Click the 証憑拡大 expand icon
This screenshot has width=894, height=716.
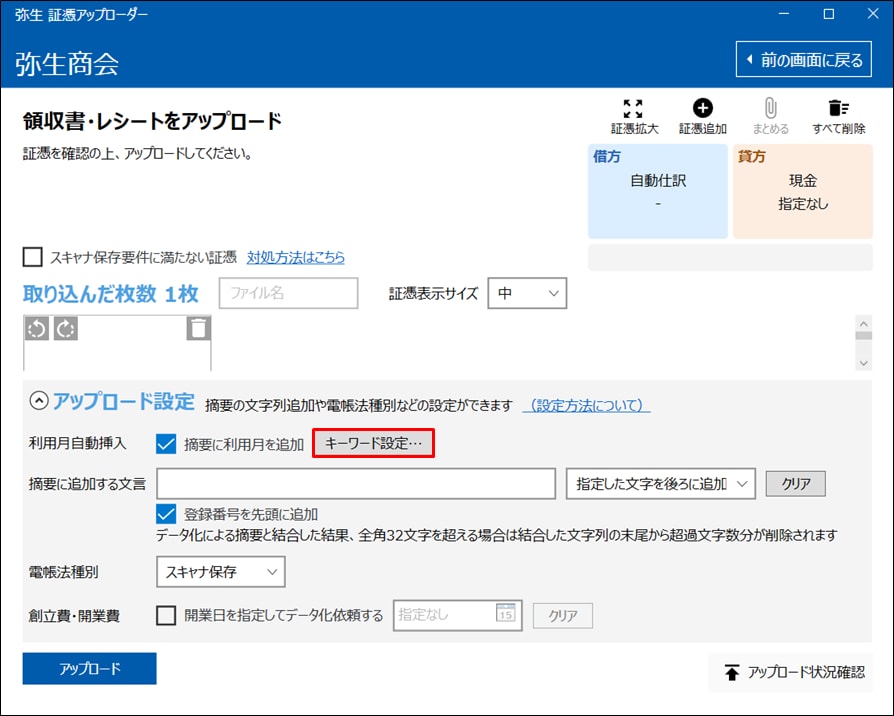pyautogui.click(x=634, y=109)
